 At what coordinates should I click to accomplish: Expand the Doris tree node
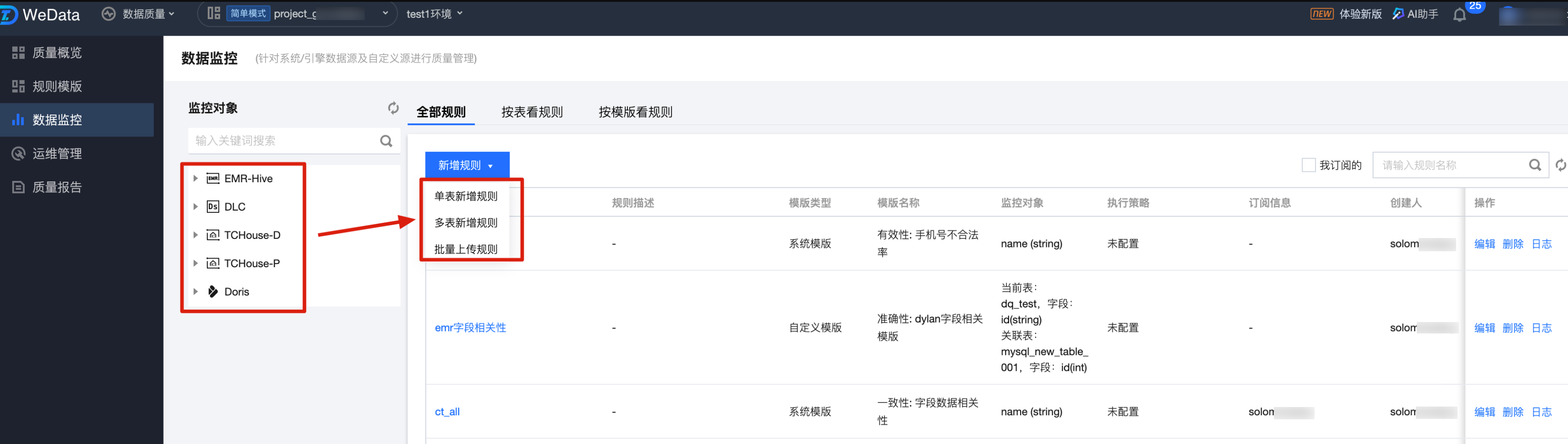tap(195, 292)
